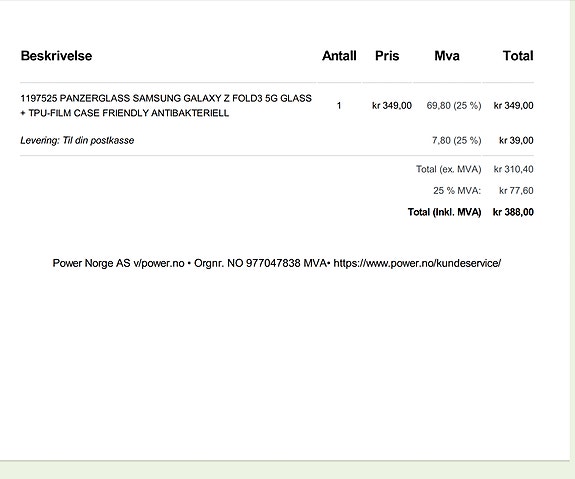Click the delivery VAT 7,80 (25 %)
The image size is (575, 479).
457,140
